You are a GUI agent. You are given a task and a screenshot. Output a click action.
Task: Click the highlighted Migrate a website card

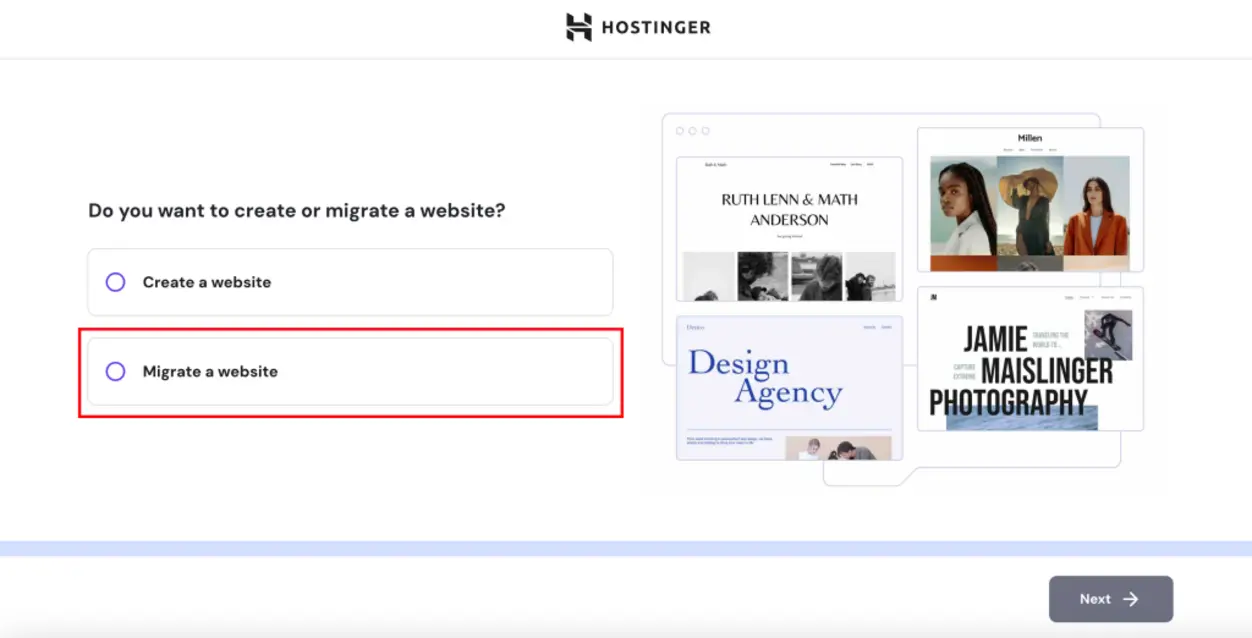point(349,371)
